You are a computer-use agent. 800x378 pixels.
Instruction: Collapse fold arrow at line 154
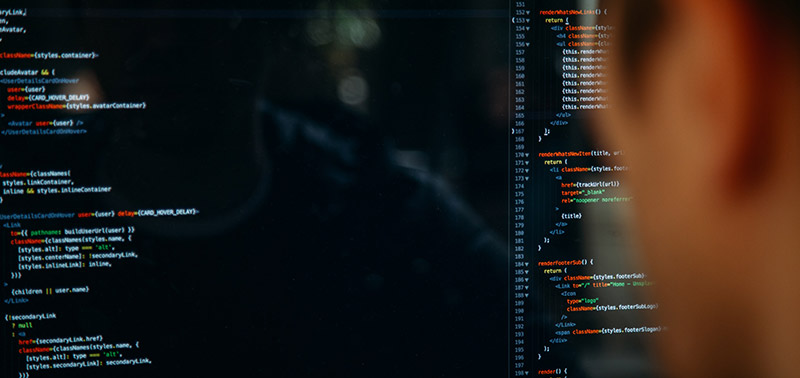(528, 29)
